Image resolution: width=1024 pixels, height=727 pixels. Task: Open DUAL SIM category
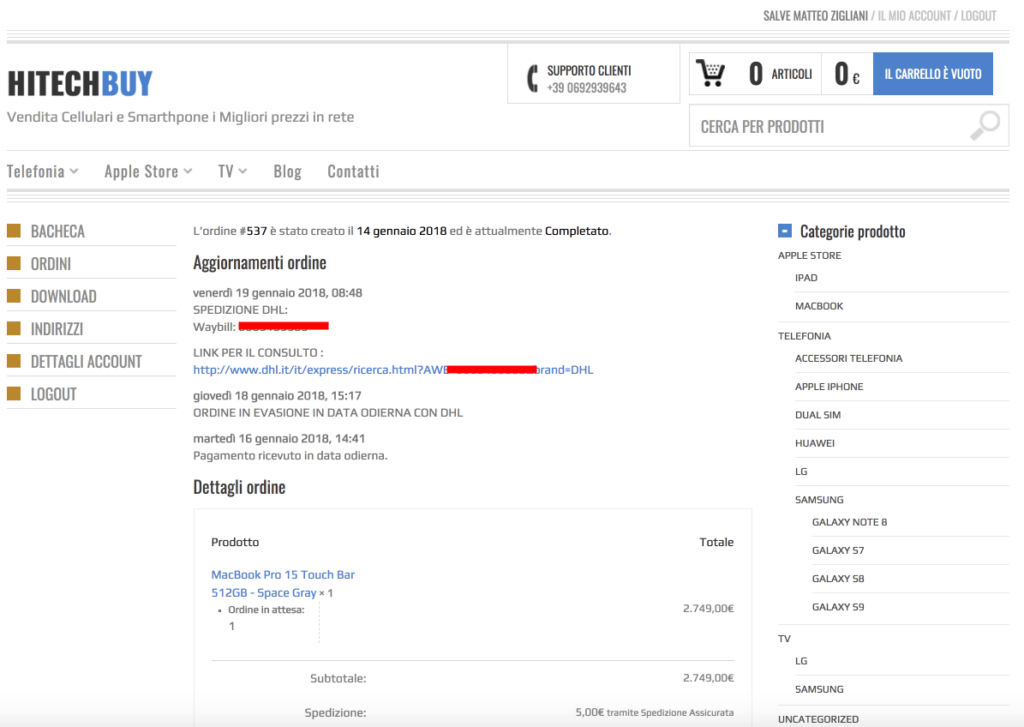(818, 415)
